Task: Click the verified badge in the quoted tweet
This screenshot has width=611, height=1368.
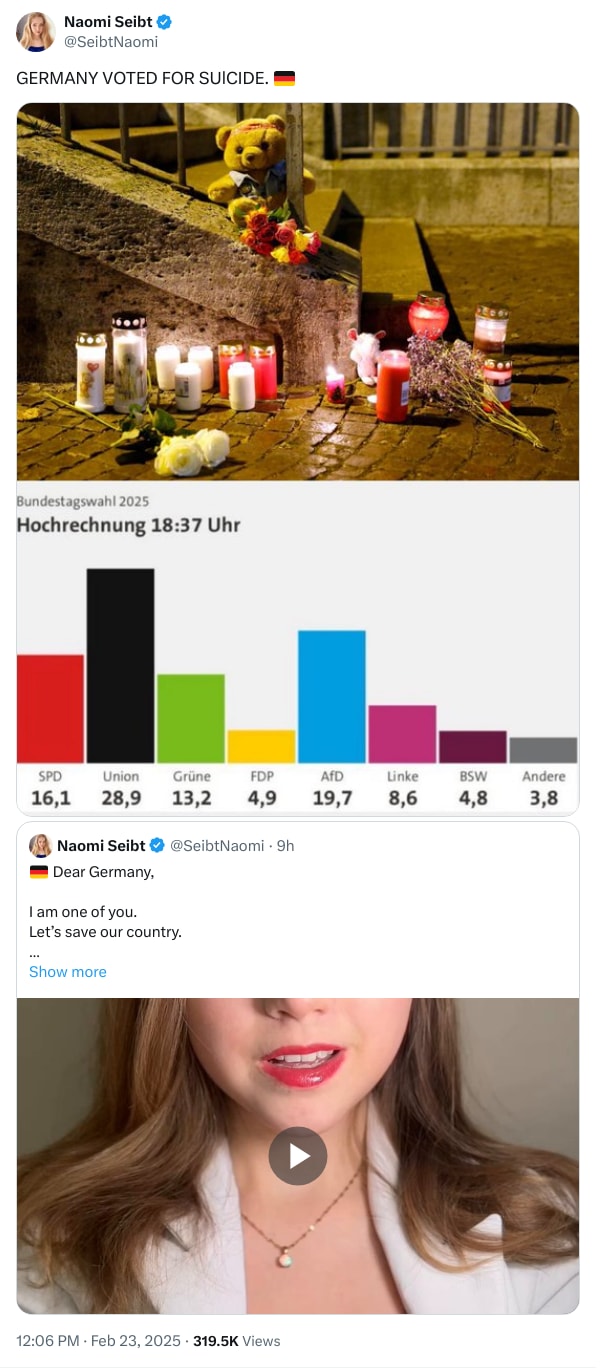Action: click(x=157, y=845)
